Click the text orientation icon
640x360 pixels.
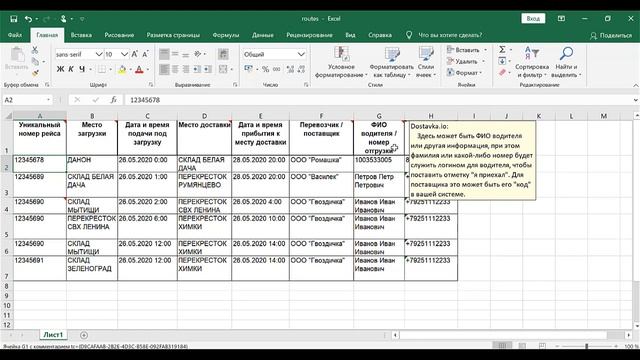coord(198,54)
